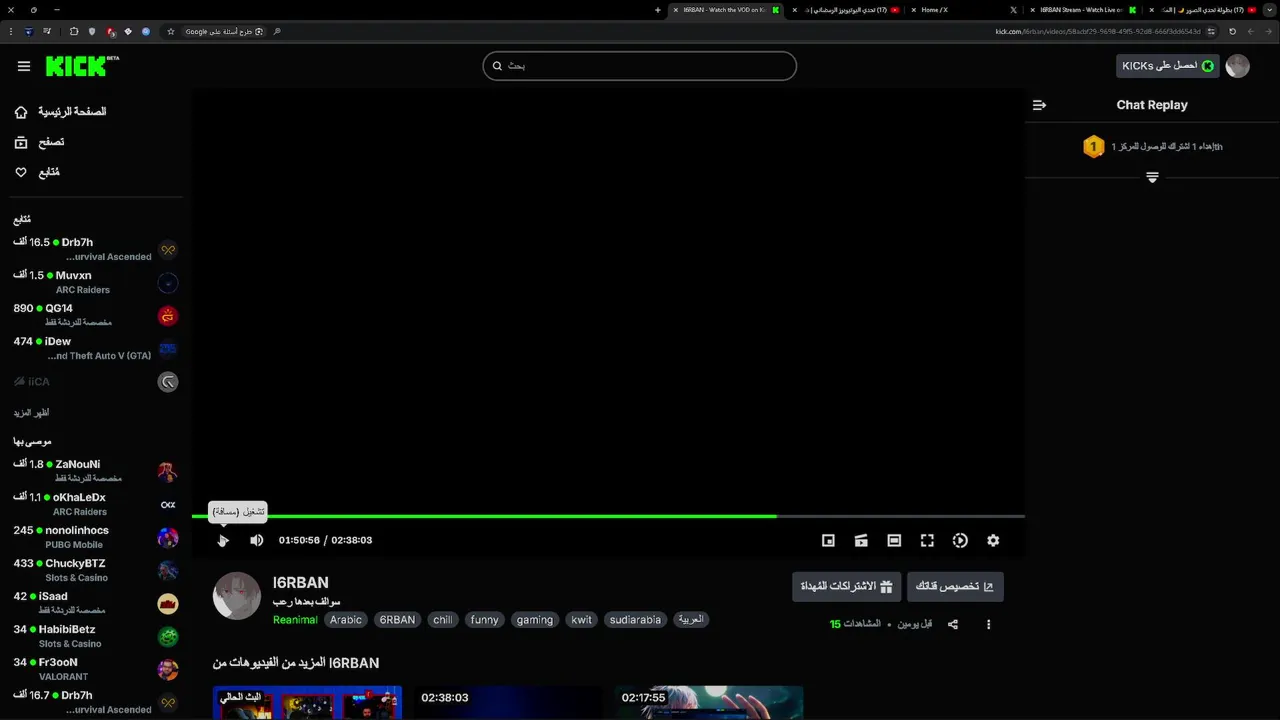Click the rank 1 gold badge

1094,147
